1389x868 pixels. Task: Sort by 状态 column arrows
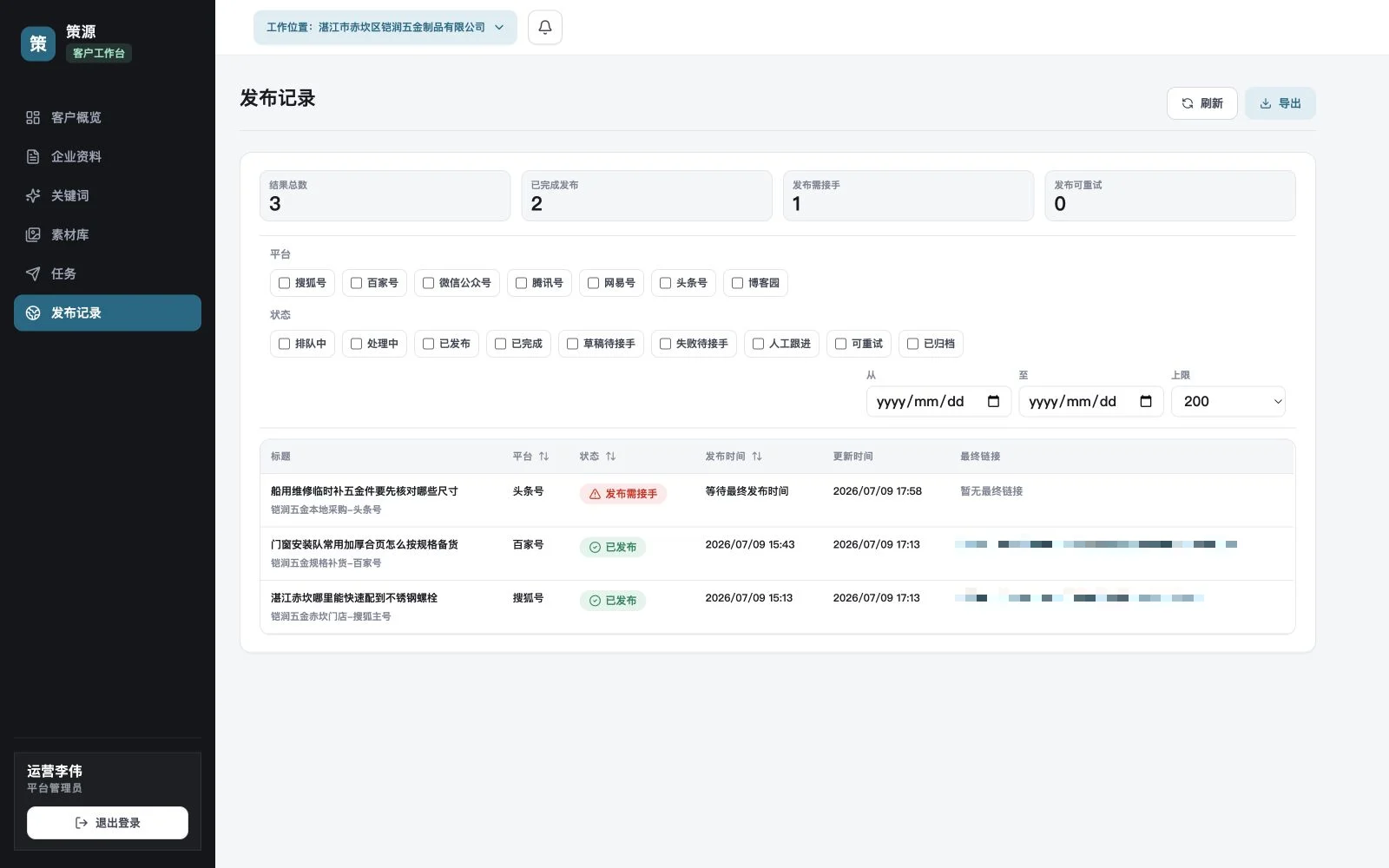(610, 456)
